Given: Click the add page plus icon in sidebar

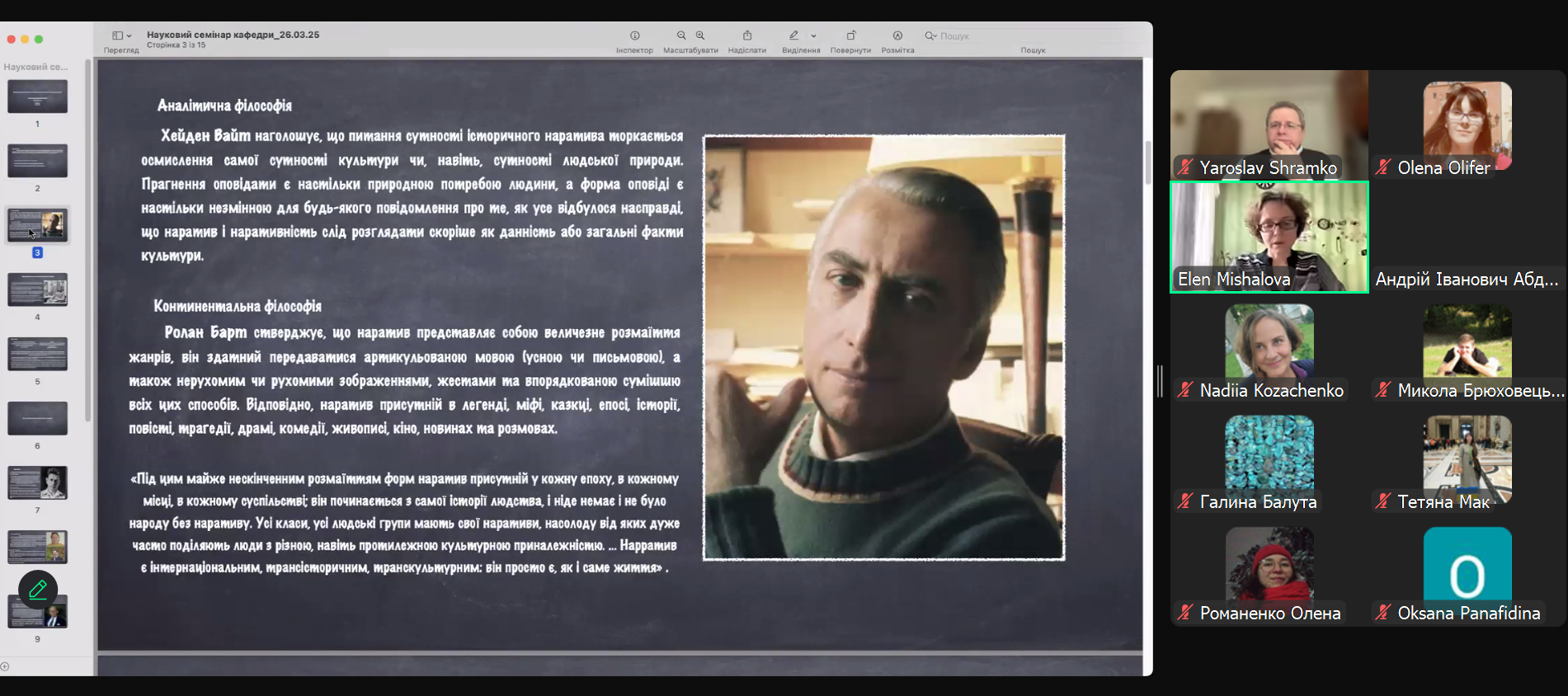Looking at the screenshot, I should point(5,666).
